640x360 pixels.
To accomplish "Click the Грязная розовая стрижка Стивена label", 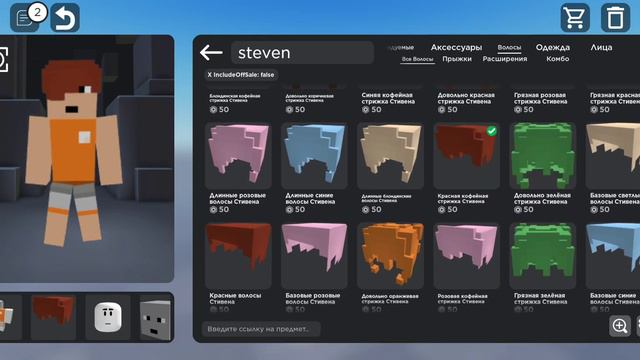I will (x=540, y=98).
